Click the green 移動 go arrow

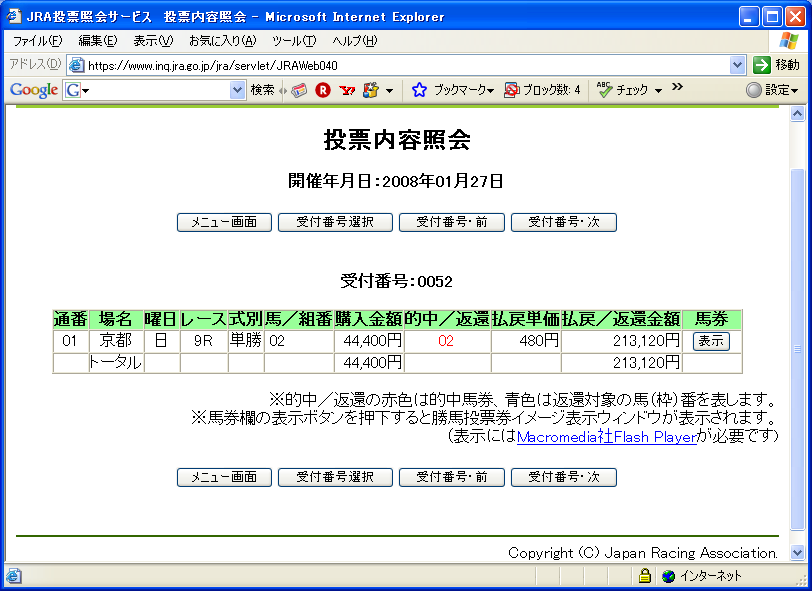[x=762, y=65]
